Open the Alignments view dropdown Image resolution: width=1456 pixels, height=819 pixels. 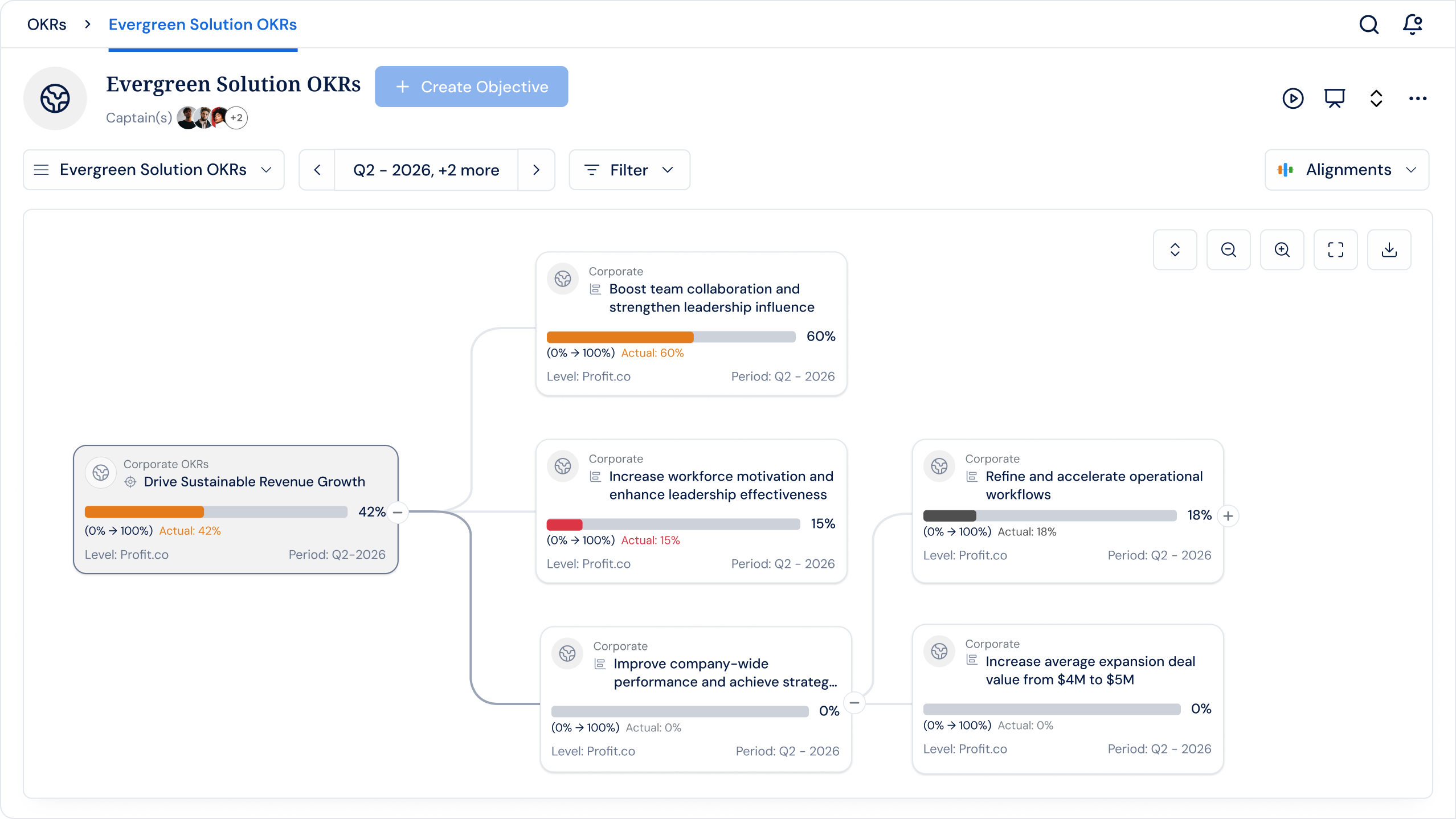(x=1347, y=170)
